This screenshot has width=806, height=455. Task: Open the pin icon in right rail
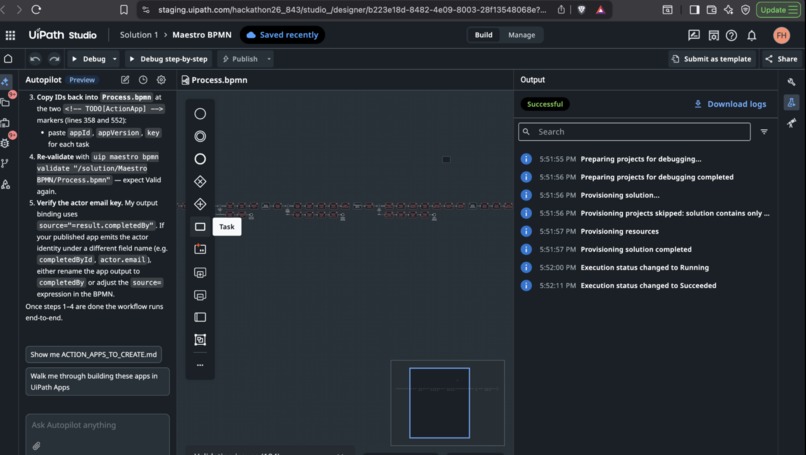[x=792, y=122]
